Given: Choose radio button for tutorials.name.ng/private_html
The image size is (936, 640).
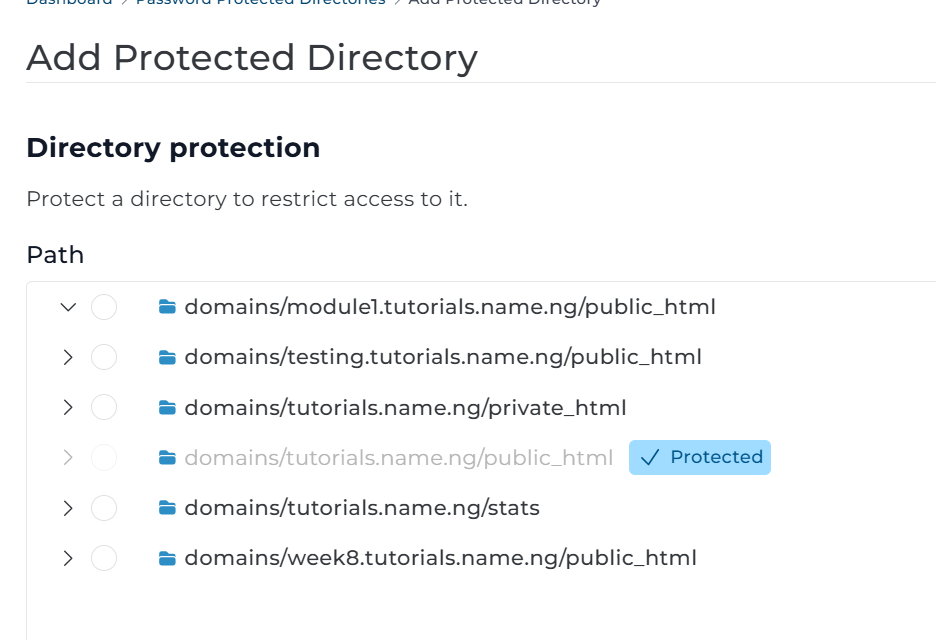Looking at the screenshot, I should (x=104, y=408).
